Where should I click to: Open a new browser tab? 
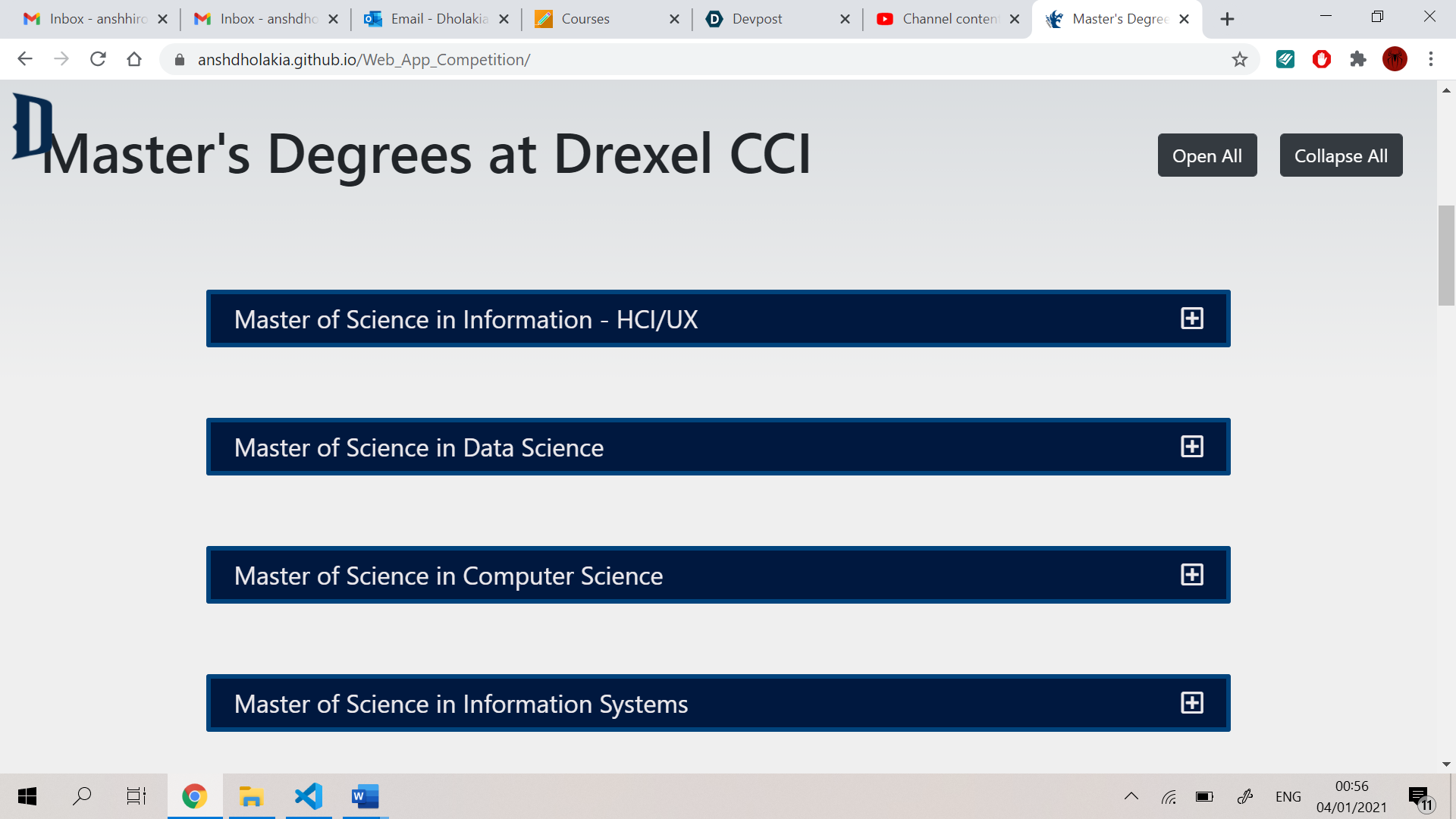1227,19
